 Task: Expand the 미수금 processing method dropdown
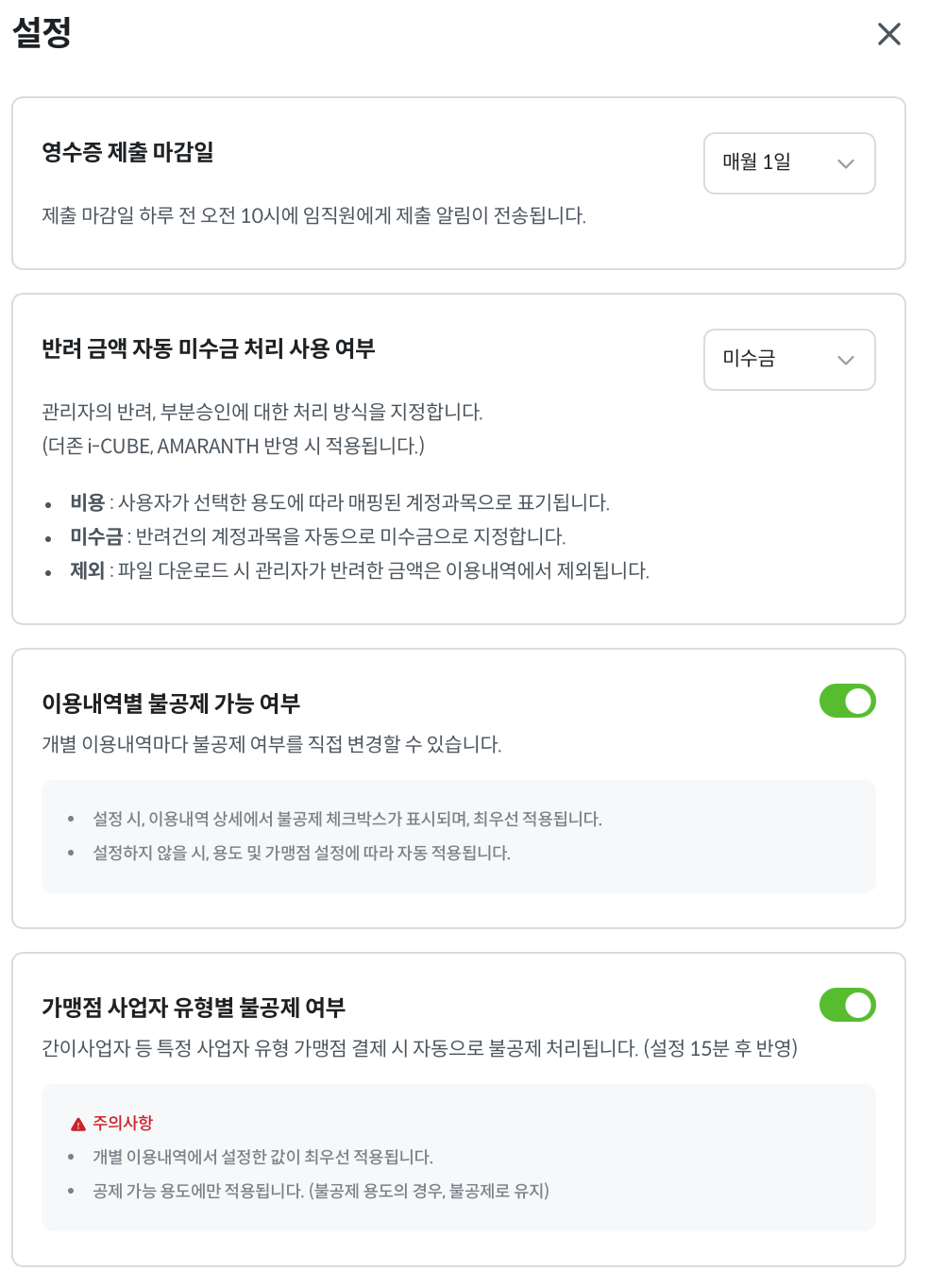[x=788, y=360]
